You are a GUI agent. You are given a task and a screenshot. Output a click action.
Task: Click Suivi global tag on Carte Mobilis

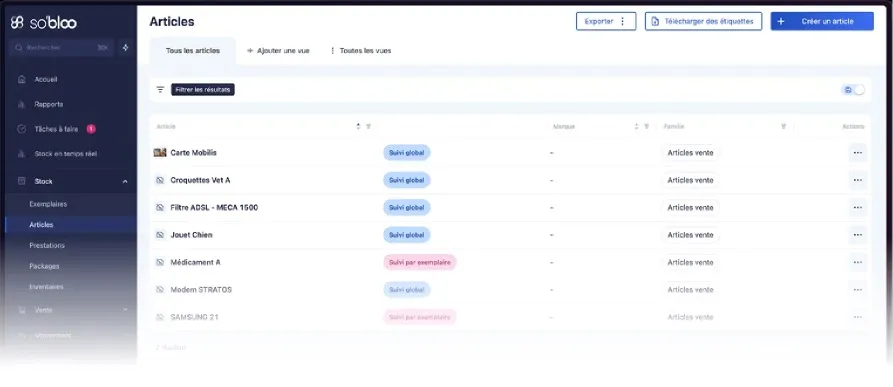pyautogui.click(x=407, y=153)
